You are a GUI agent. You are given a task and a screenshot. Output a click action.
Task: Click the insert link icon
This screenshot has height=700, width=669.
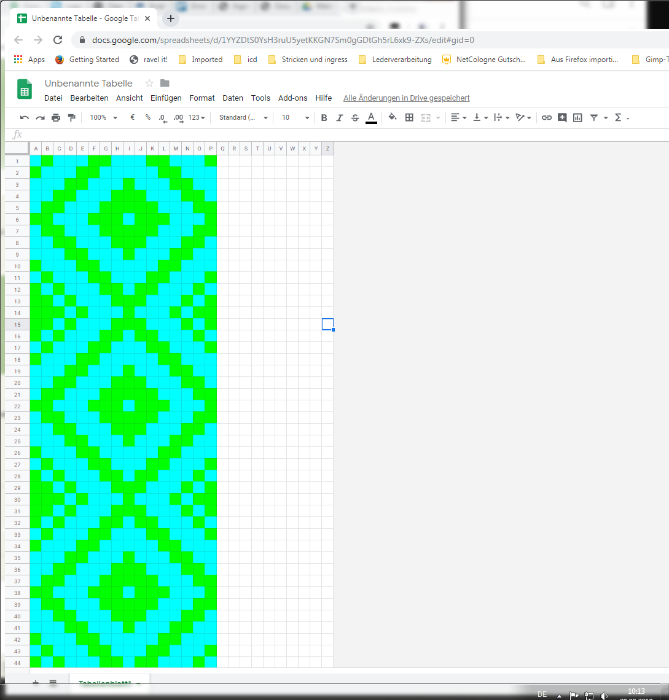(546, 118)
